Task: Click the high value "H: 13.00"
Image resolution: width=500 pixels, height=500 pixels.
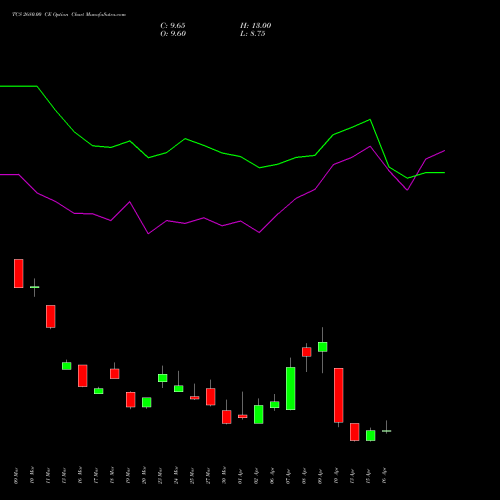Action: (x=255, y=26)
